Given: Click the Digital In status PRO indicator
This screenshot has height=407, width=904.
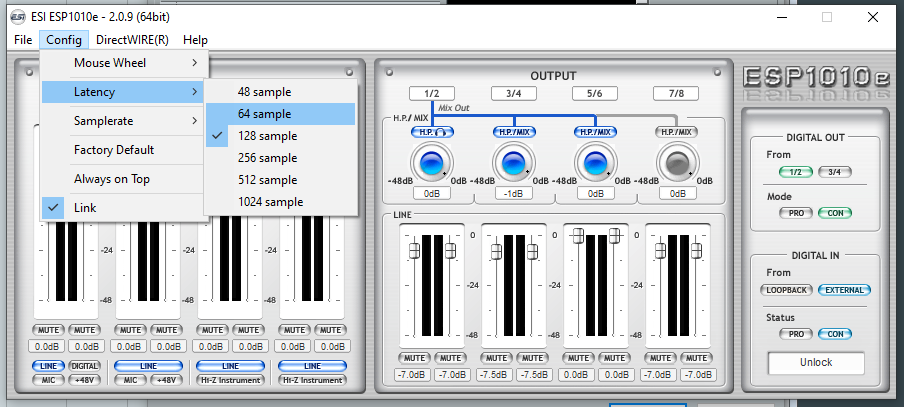Looking at the screenshot, I should [795, 334].
